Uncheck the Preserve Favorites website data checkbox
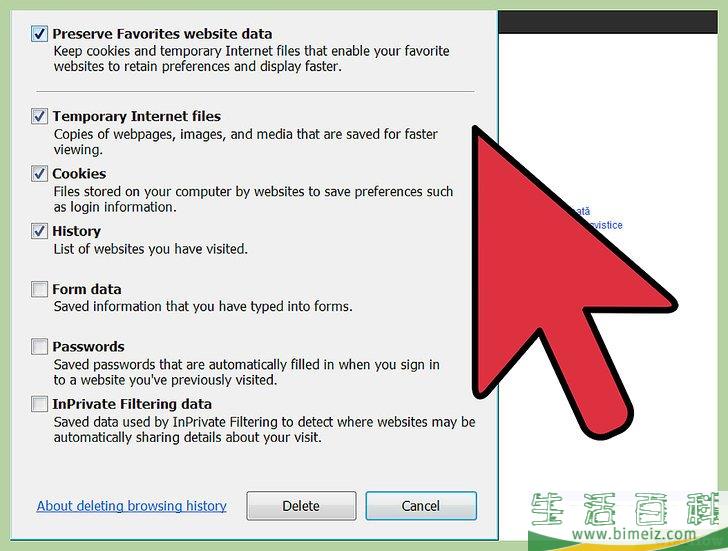The width and height of the screenshot is (728, 551). click(39, 34)
